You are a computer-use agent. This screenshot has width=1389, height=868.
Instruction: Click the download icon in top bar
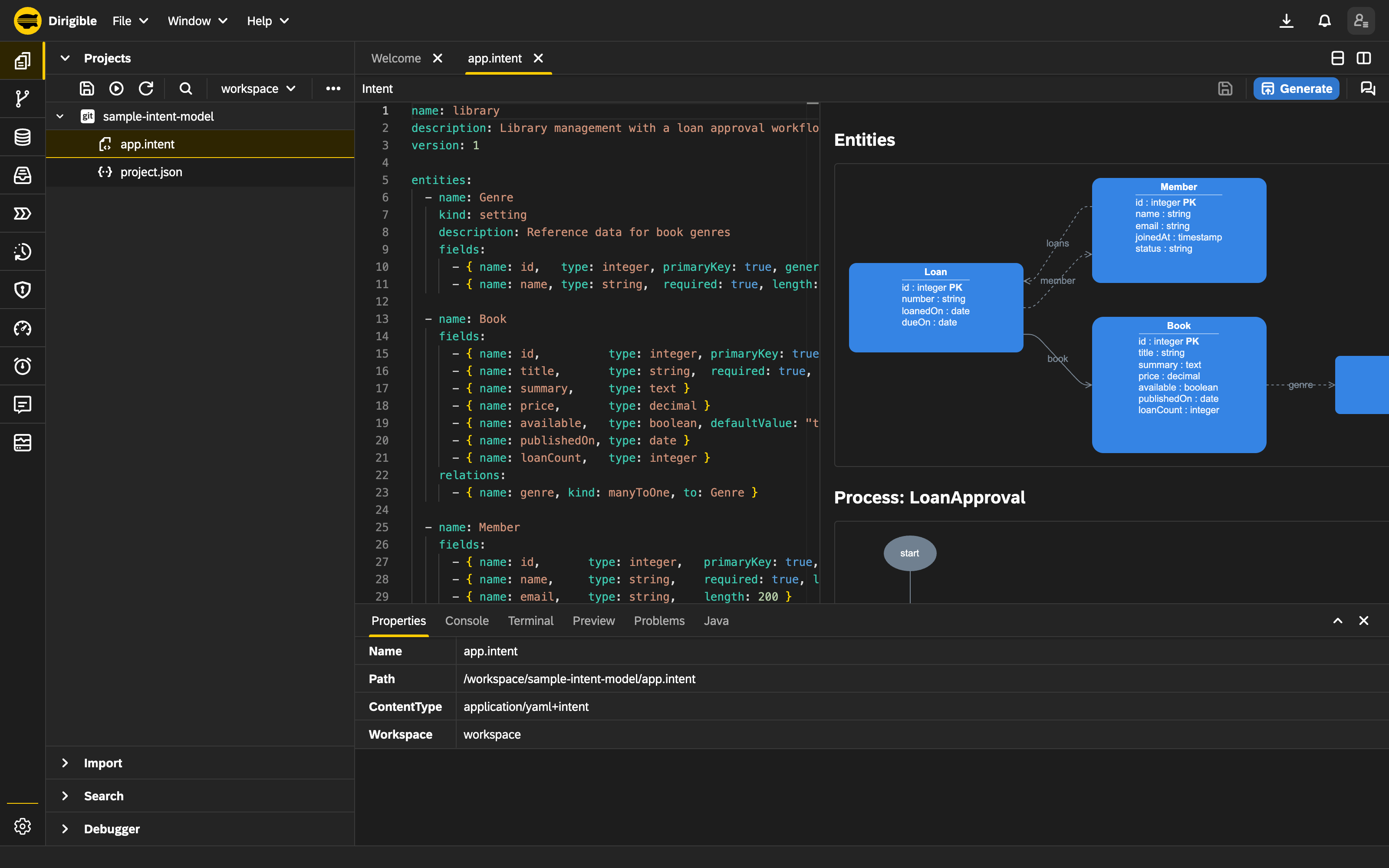pyautogui.click(x=1286, y=21)
